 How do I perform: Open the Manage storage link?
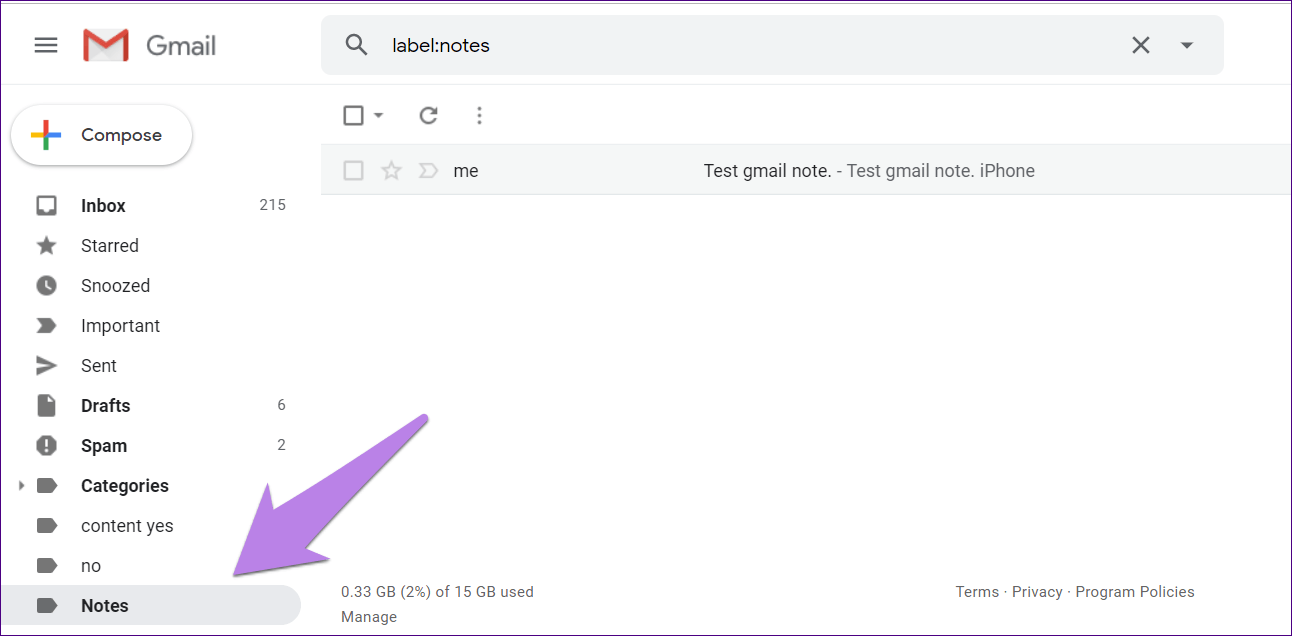[x=369, y=617]
